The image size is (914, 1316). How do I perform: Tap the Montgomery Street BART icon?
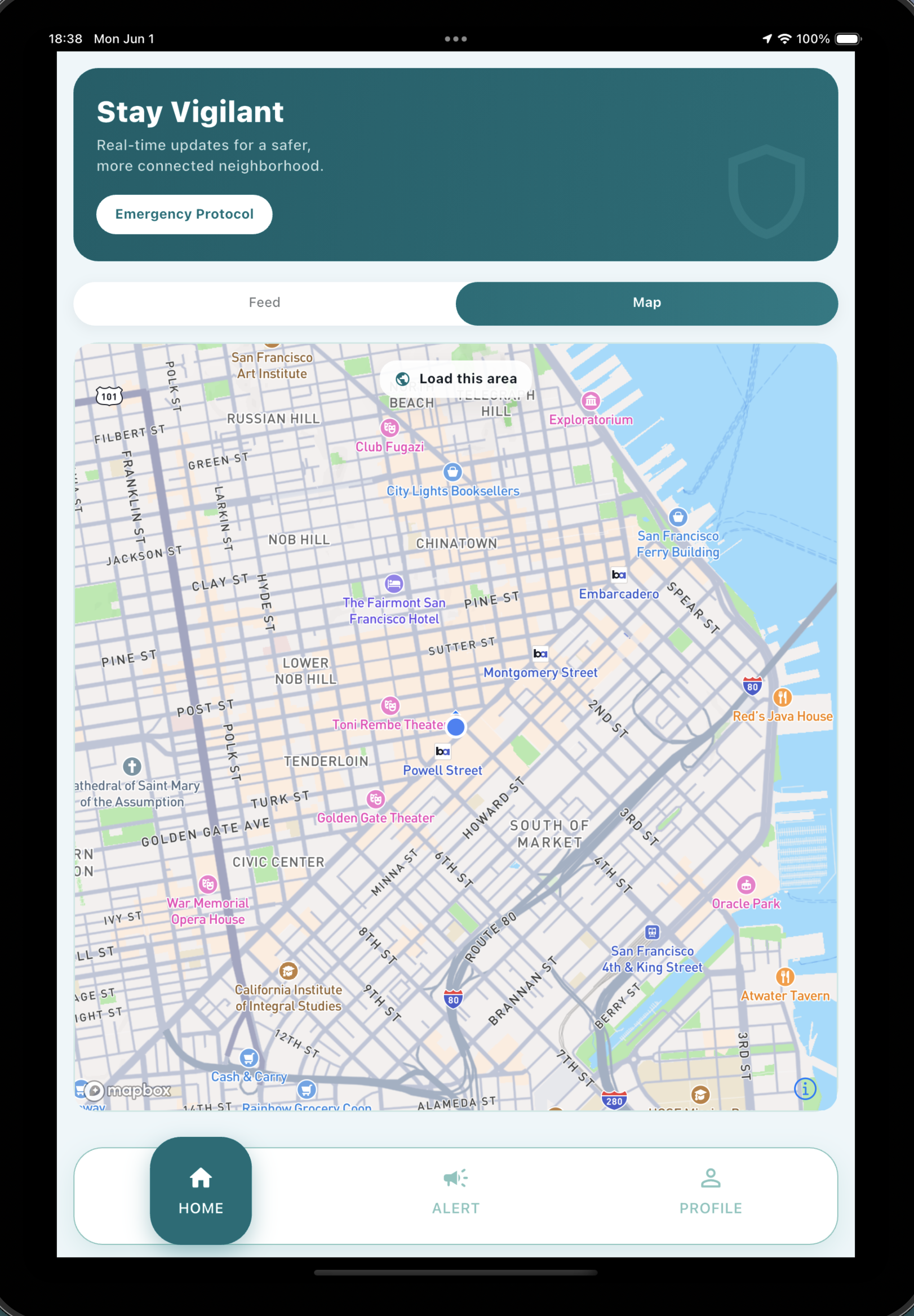(x=540, y=653)
